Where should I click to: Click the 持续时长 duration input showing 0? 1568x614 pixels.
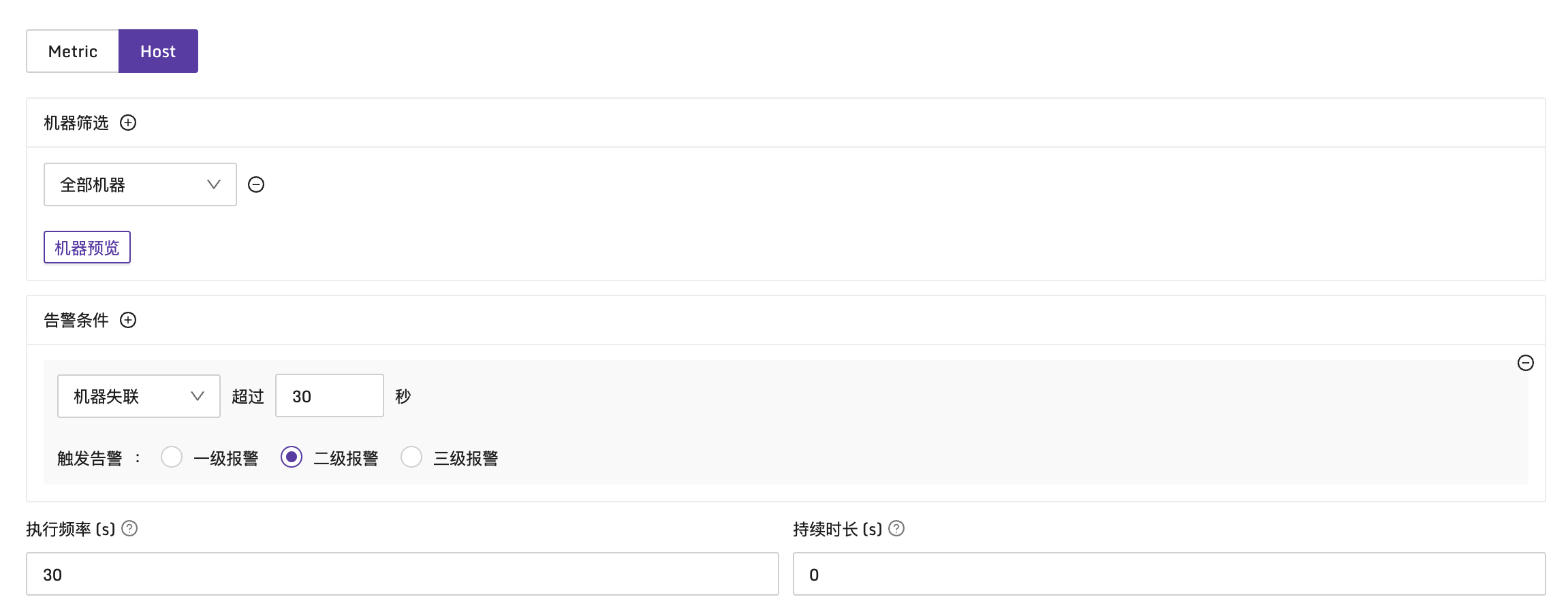point(1167,574)
